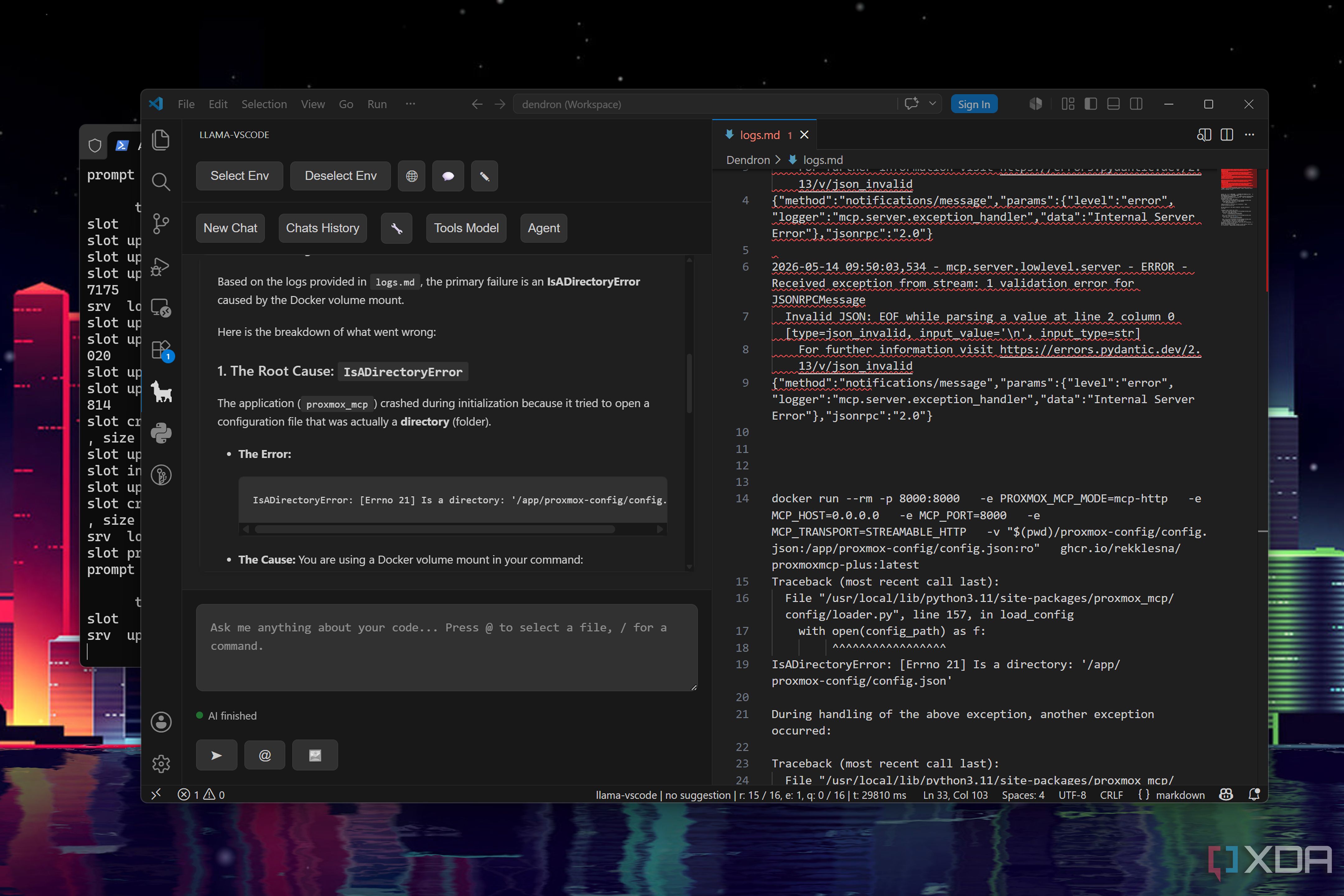The width and height of the screenshot is (1344, 896).
Task: Open the overflow menu ellipsis in menu bar
Action: click(410, 104)
